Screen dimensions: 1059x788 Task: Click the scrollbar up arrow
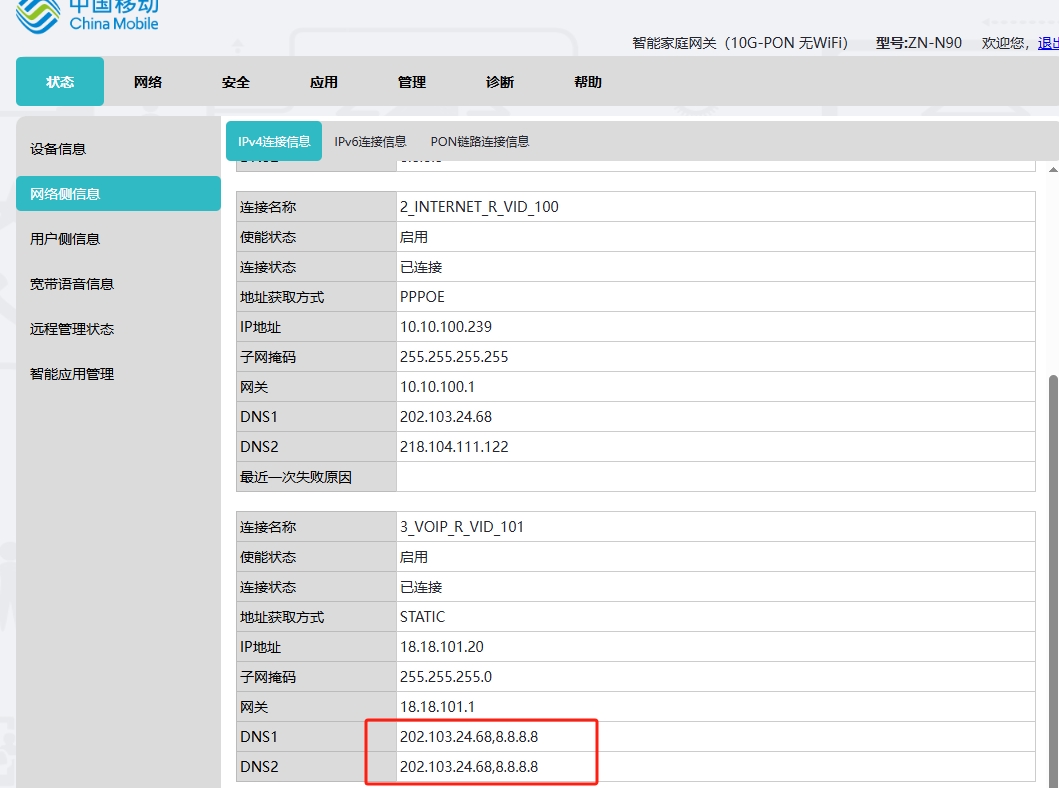pyautogui.click(x=1053, y=169)
